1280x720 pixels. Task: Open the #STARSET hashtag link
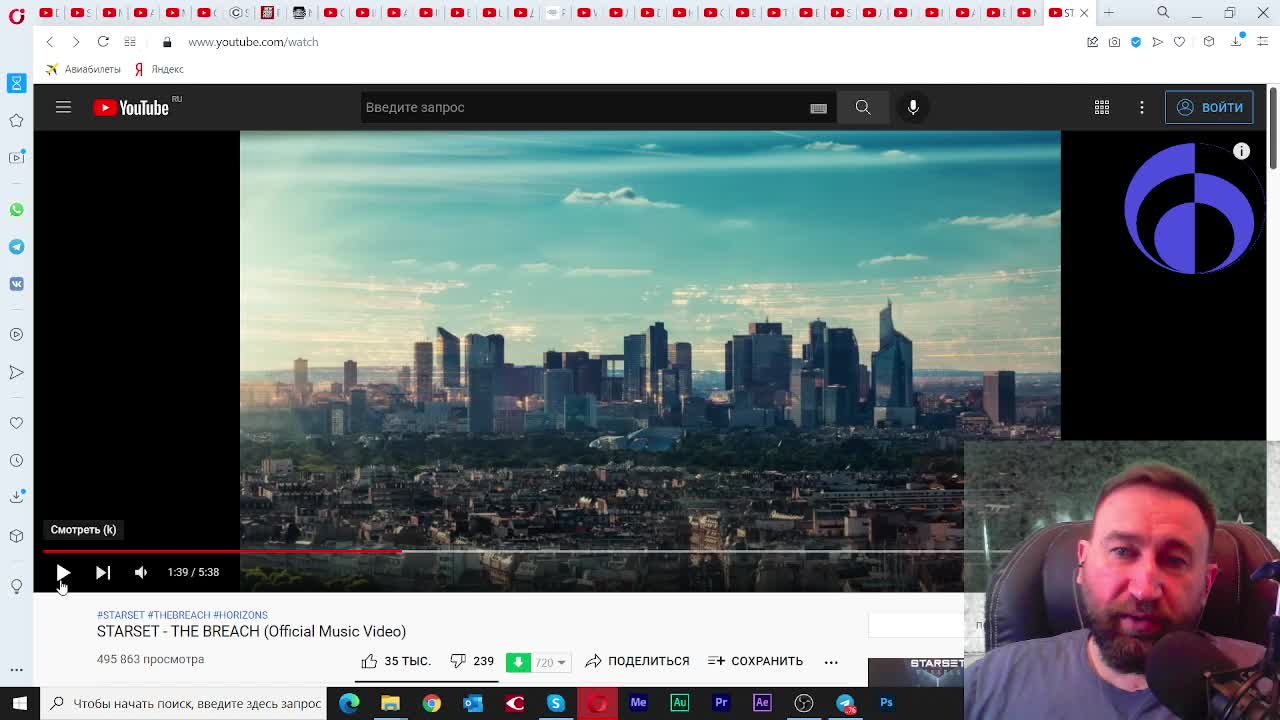coord(121,615)
